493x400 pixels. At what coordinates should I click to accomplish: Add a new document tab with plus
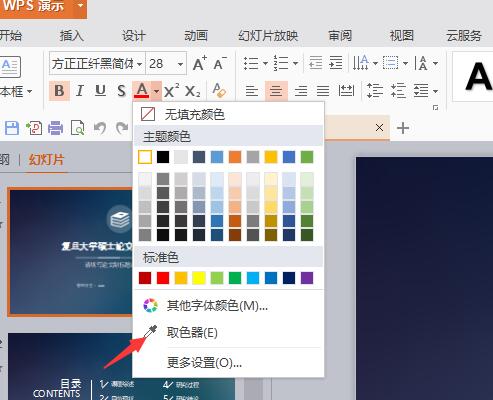coord(403,128)
